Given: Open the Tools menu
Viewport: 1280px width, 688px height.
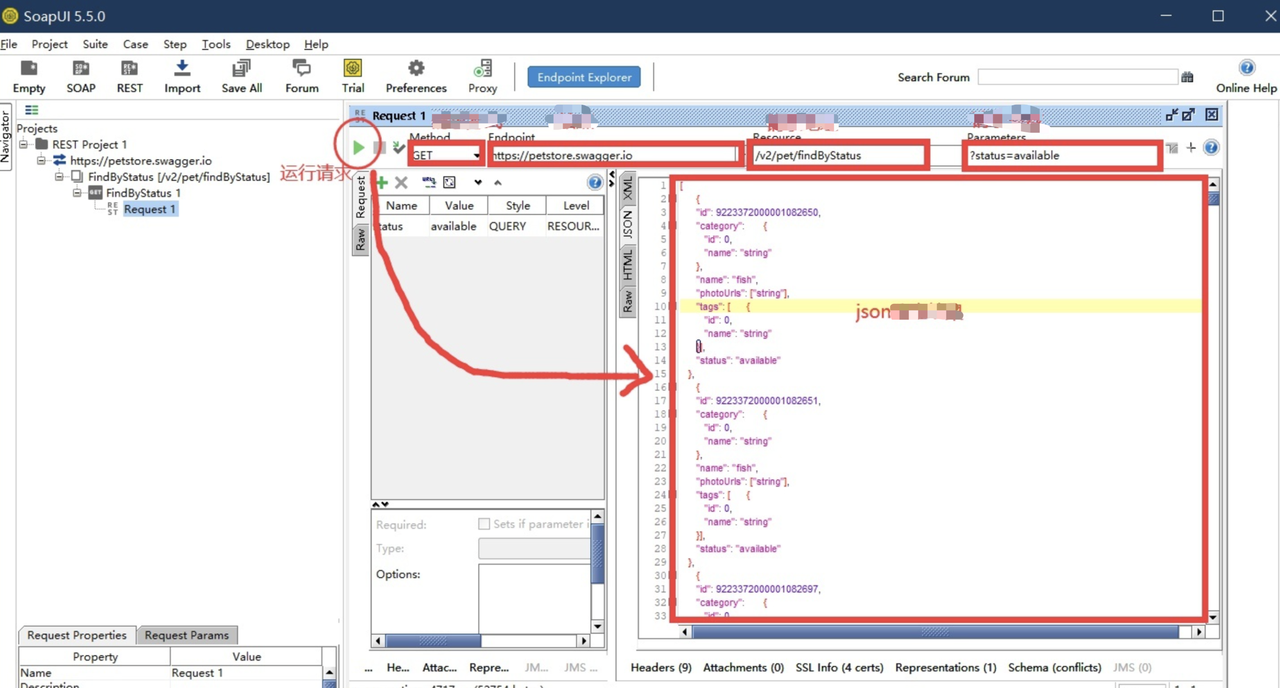Looking at the screenshot, I should click(x=216, y=44).
